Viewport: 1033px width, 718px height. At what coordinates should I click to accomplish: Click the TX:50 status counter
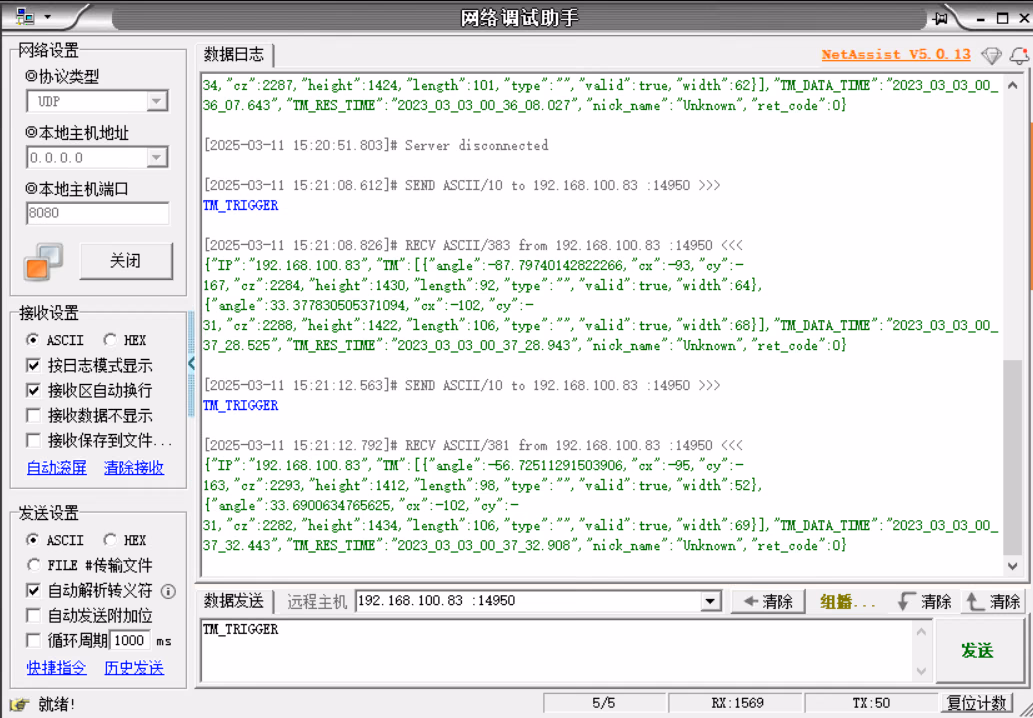click(871, 703)
